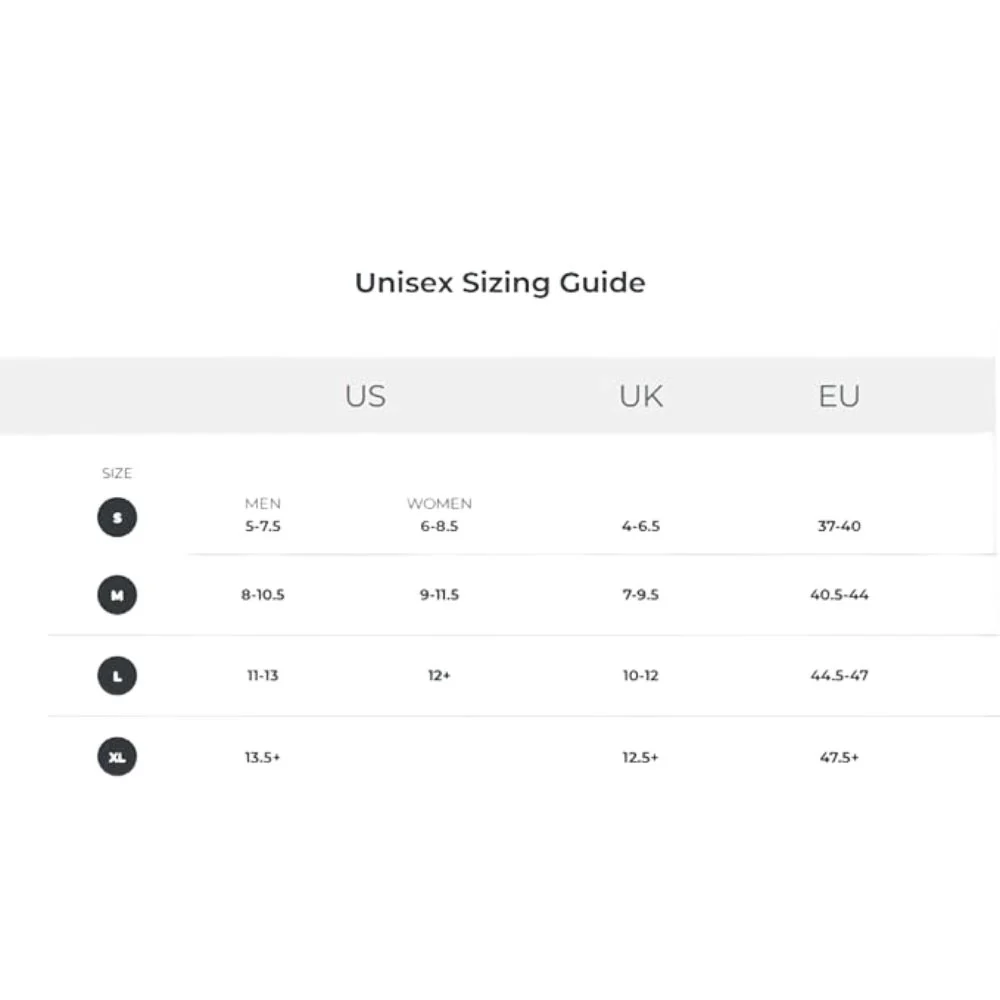The width and height of the screenshot is (1000, 1000).
Task: Click the MEN sub-header label
Action: (x=263, y=504)
